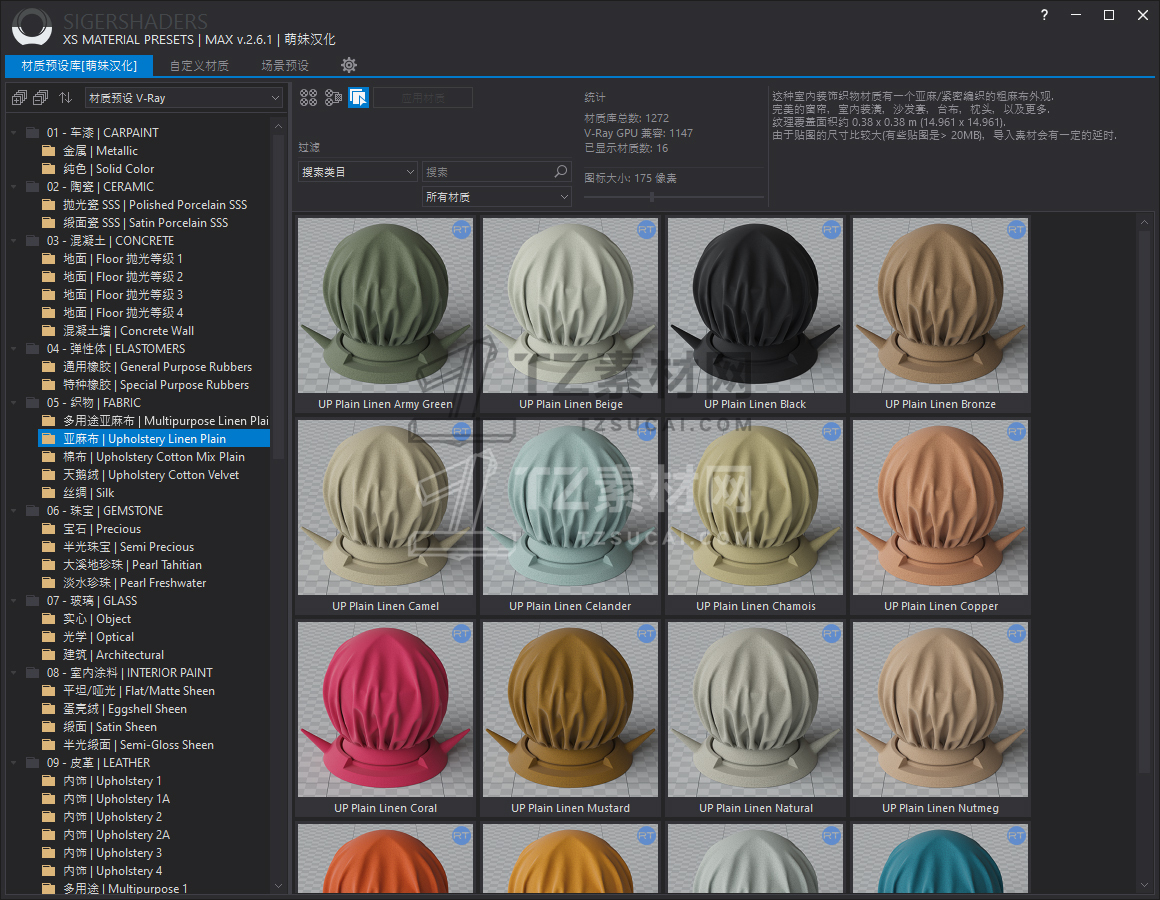Click folder icon beside Optical
The height and width of the screenshot is (900, 1160).
click(x=49, y=637)
